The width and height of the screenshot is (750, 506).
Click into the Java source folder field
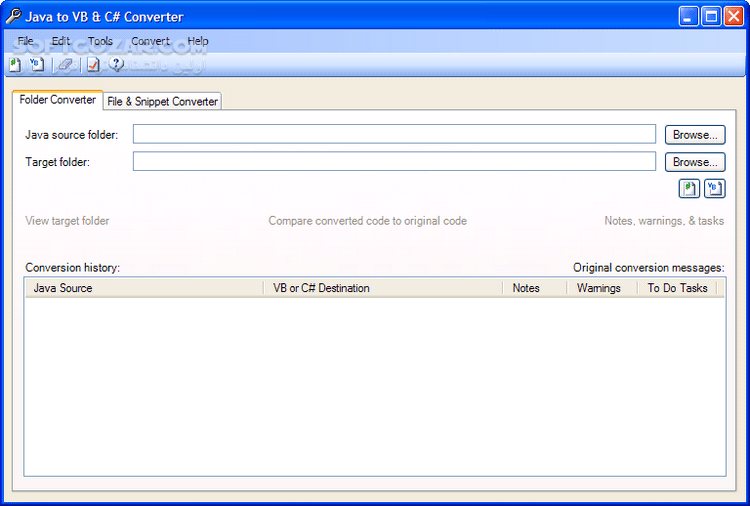394,134
